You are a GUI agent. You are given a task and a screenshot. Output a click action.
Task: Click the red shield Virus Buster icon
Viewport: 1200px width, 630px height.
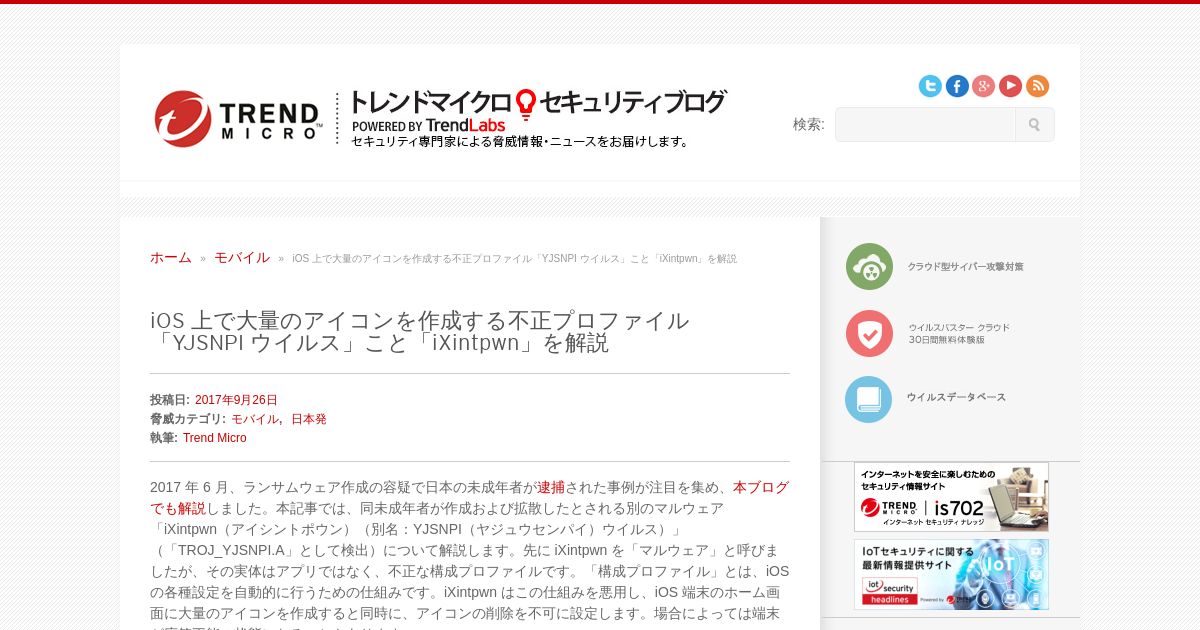coord(869,333)
